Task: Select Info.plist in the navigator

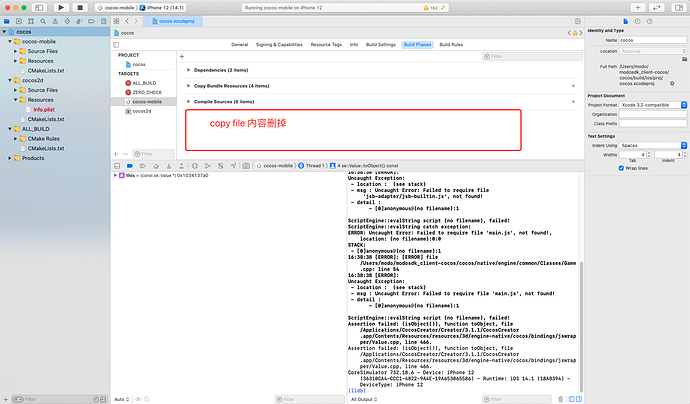Action: [44, 110]
